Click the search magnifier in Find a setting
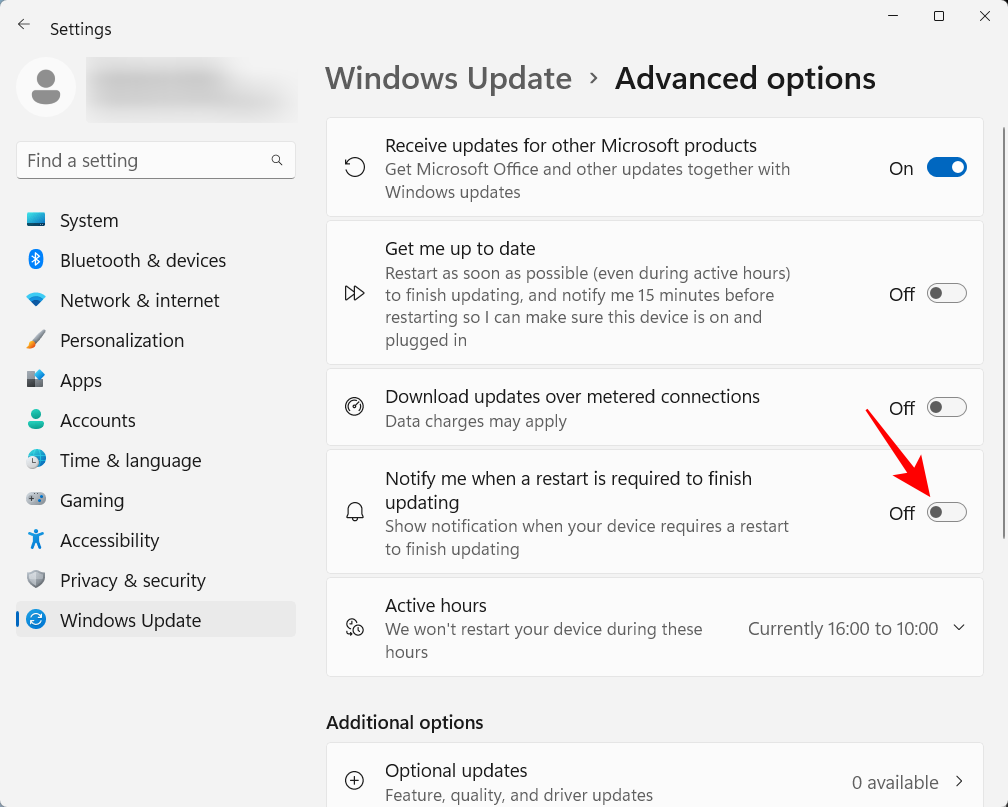The height and width of the screenshot is (807, 1008). pyautogui.click(x=277, y=160)
